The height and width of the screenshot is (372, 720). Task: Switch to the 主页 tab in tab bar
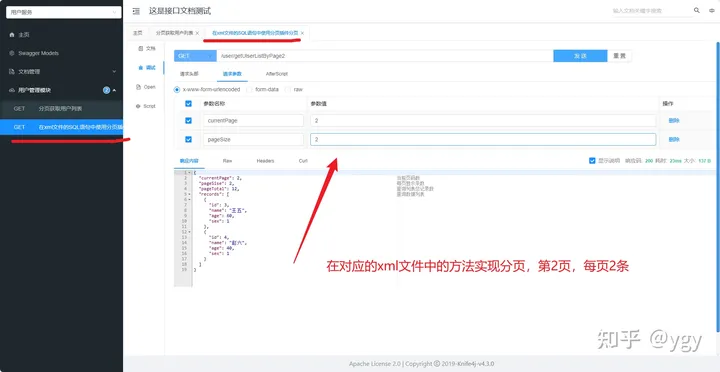138,33
